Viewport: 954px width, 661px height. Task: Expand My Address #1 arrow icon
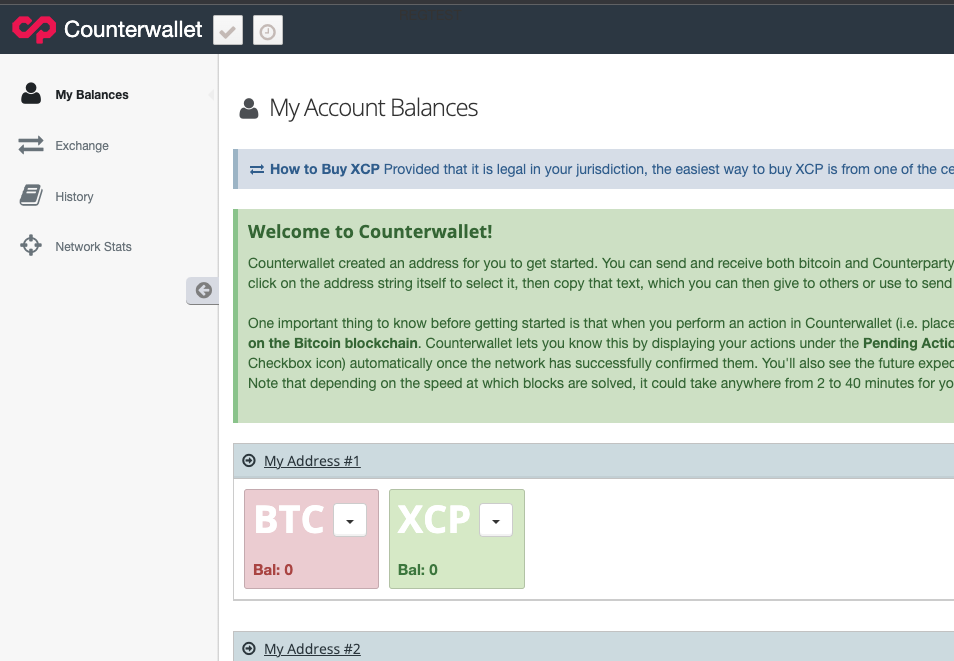249,461
